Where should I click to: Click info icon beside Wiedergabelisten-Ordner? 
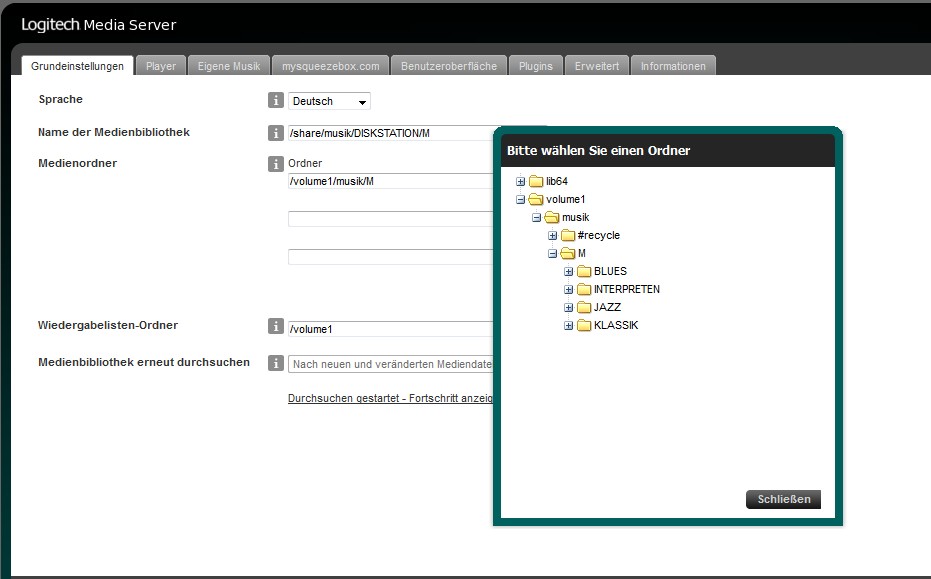(276, 326)
